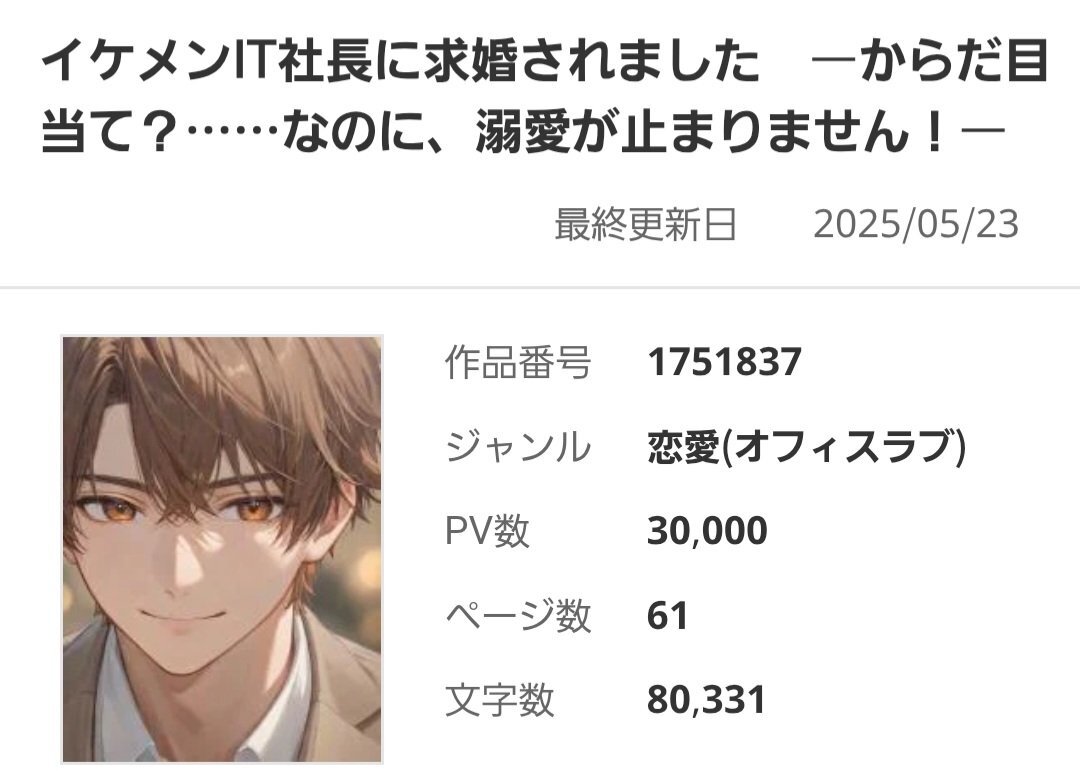The width and height of the screenshot is (1080, 771).
Task: Click the 恋愛(オフィスラブ) genre link
Action: [807, 446]
